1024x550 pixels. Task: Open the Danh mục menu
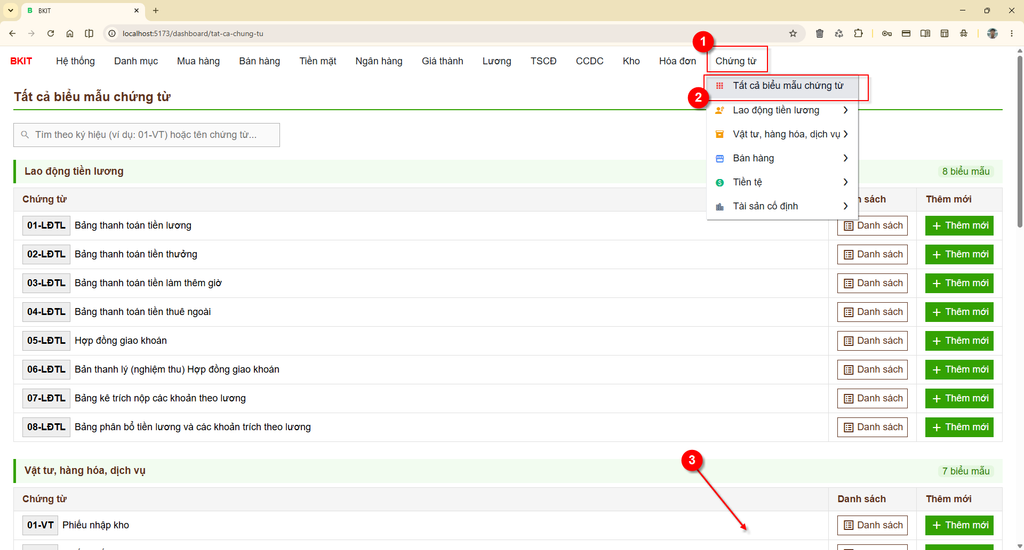pyautogui.click(x=136, y=61)
